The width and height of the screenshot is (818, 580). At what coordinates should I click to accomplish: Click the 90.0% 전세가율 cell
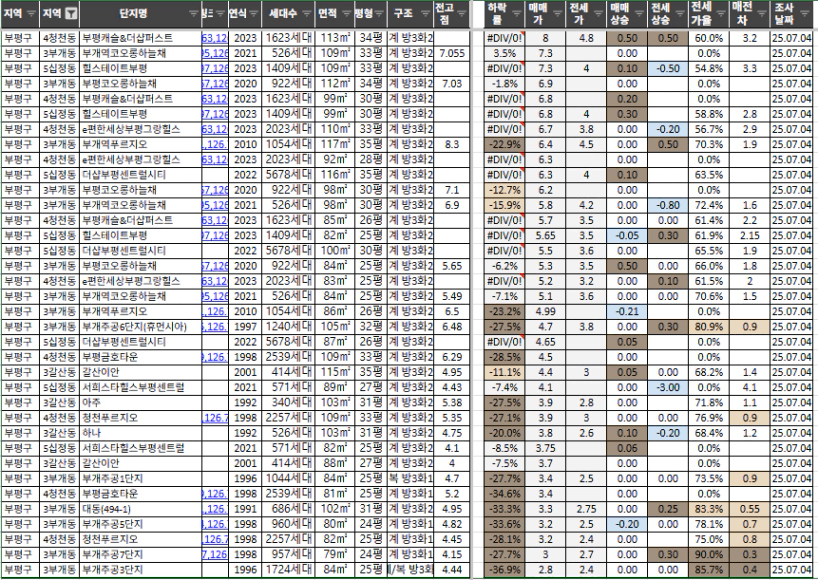click(709, 554)
